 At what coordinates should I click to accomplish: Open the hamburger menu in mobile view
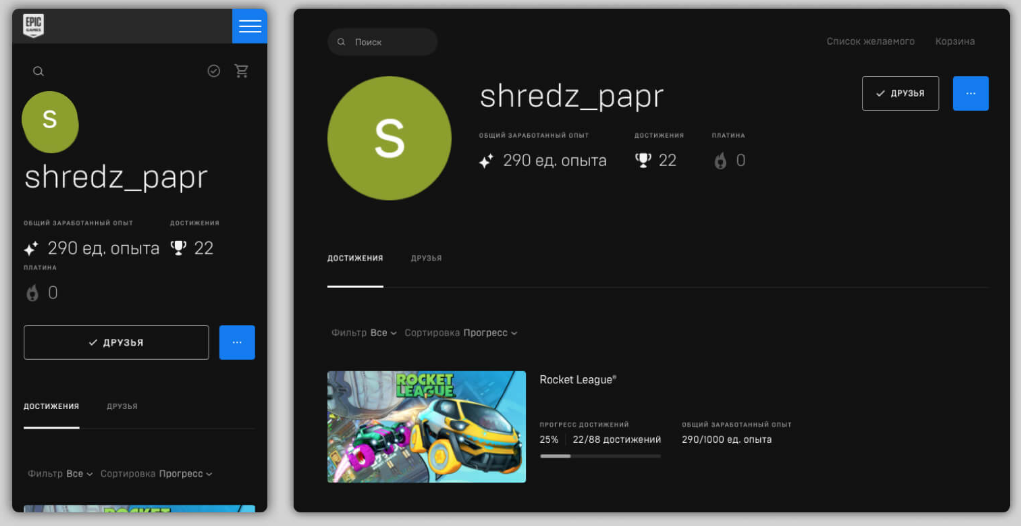tap(249, 26)
